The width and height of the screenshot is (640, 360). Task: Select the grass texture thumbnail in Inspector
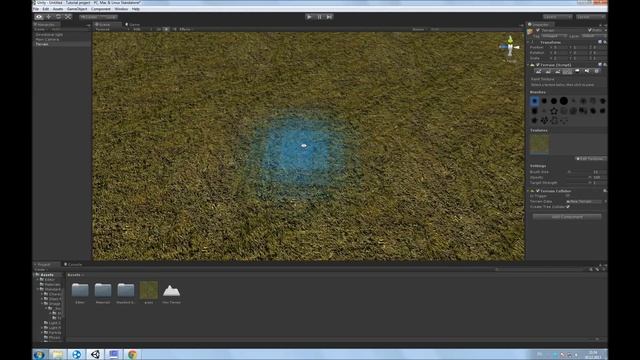tap(539, 144)
